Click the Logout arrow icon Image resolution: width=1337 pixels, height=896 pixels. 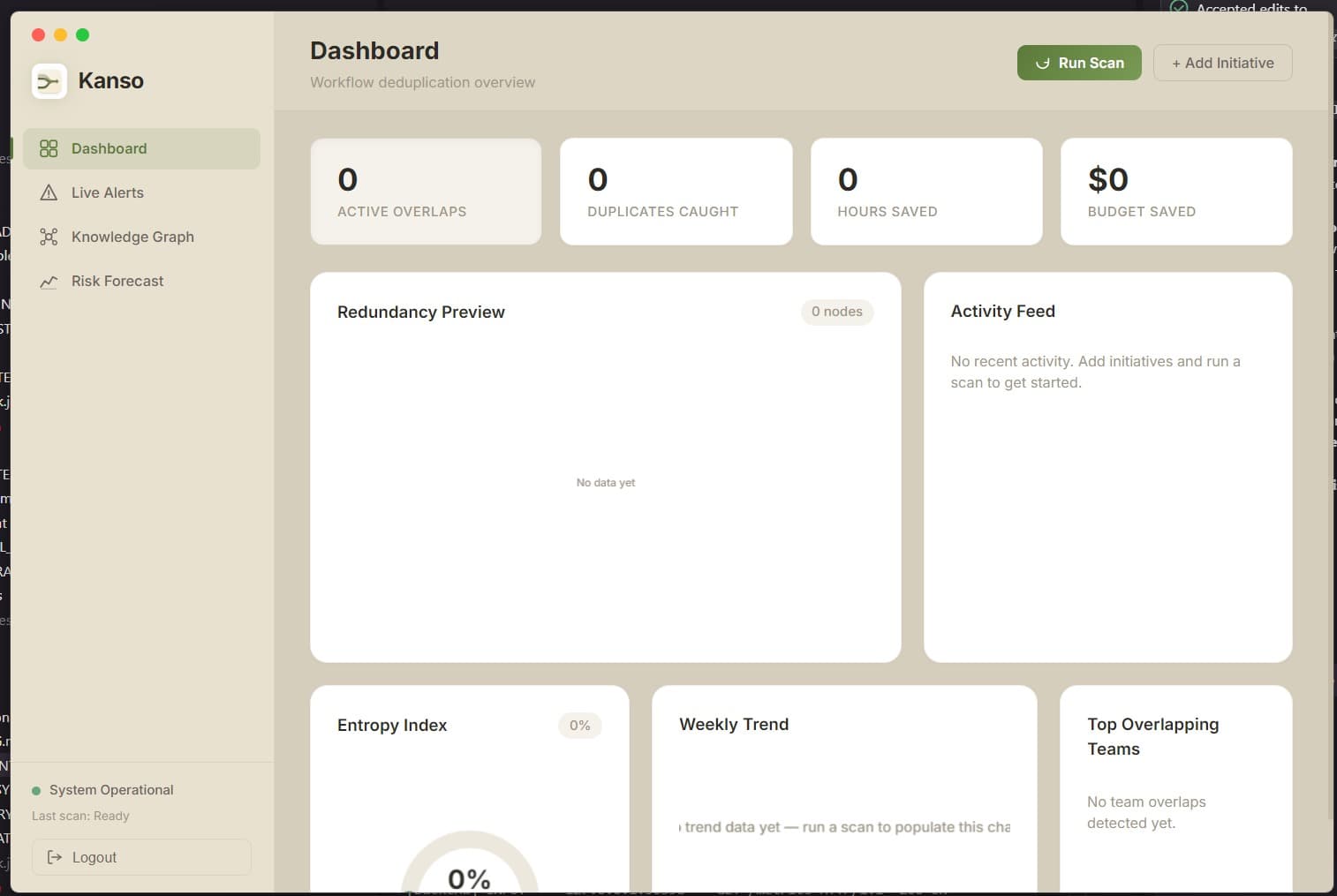(55, 857)
